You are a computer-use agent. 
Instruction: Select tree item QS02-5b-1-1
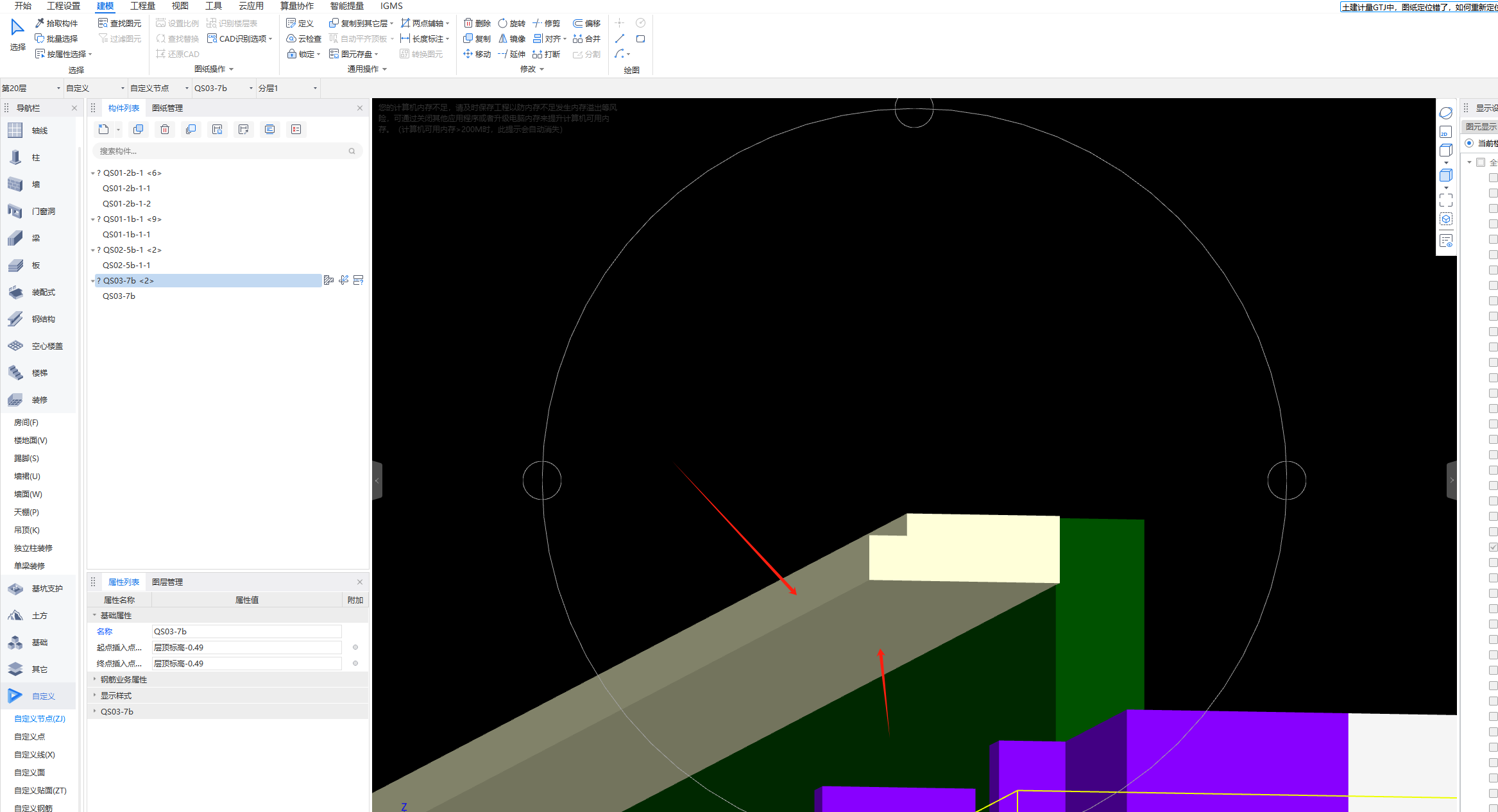(x=126, y=265)
